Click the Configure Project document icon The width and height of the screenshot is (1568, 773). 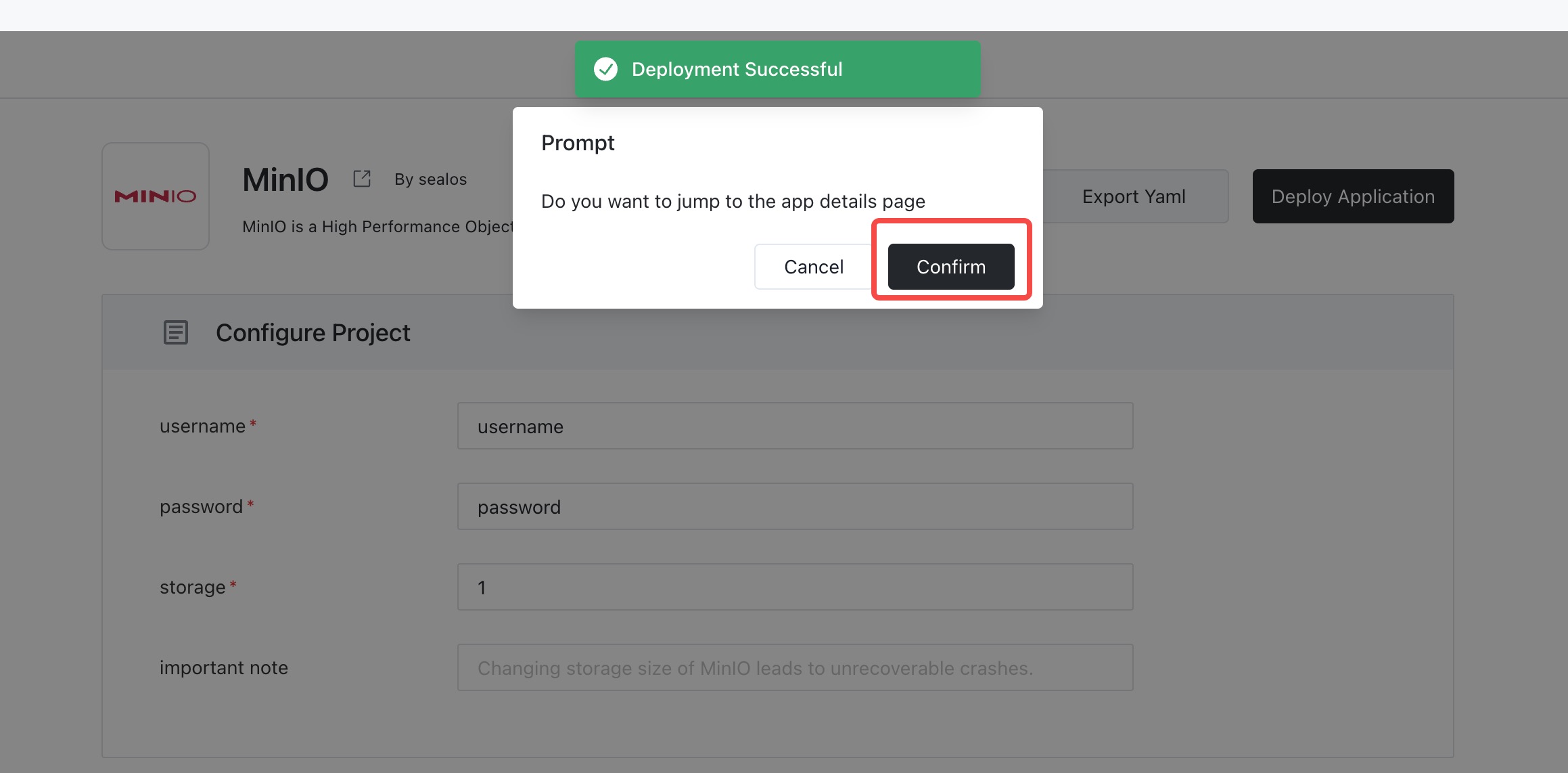click(x=176, y=332)
